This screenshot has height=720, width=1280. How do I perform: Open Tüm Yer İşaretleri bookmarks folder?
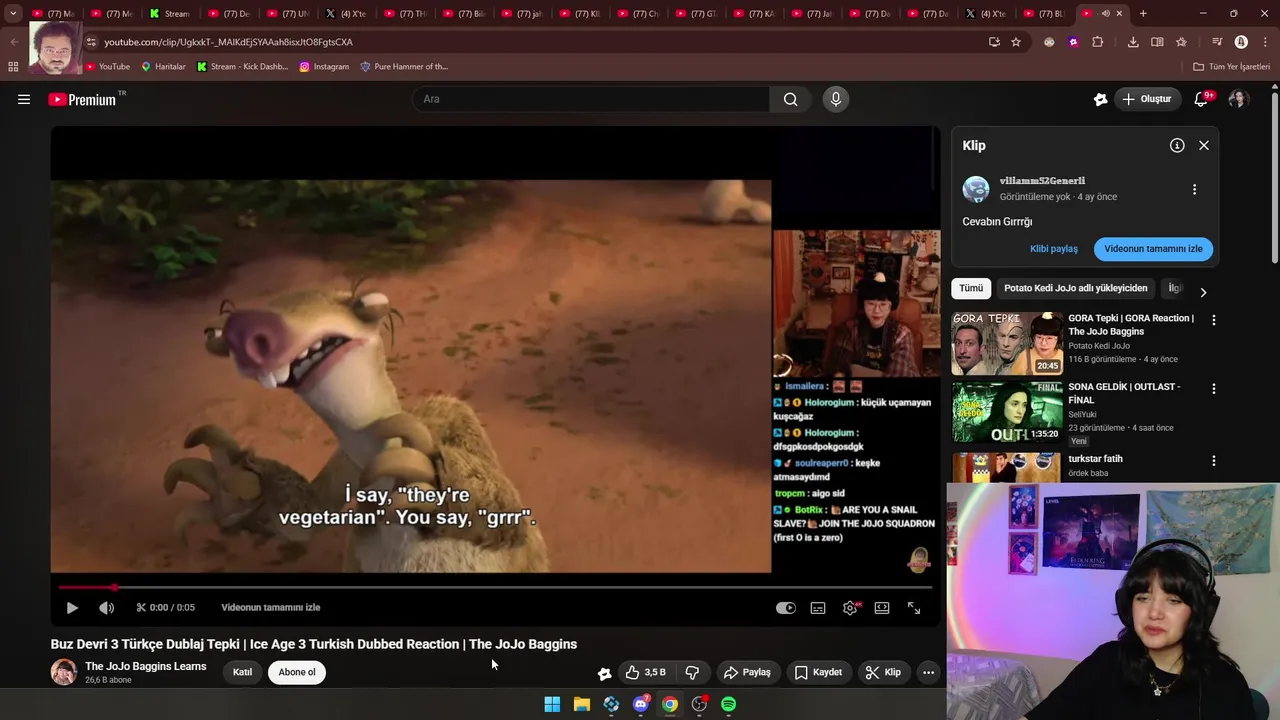click(1231, 67)
